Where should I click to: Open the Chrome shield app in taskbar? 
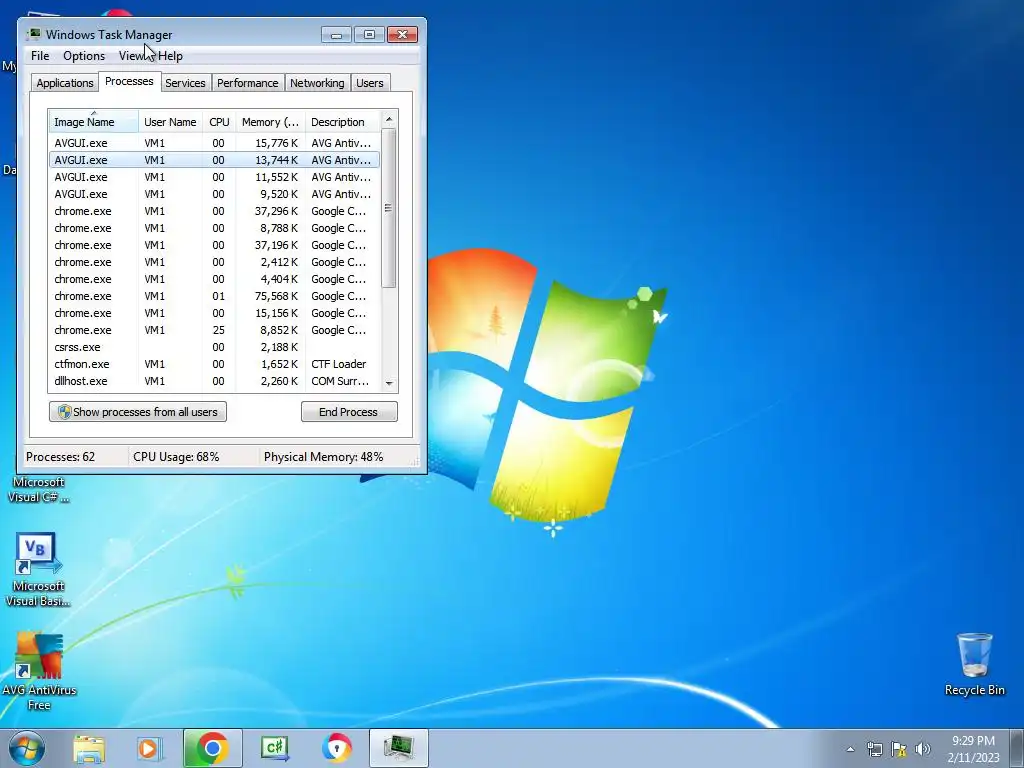pyautogui.click(x=336, y=748)
